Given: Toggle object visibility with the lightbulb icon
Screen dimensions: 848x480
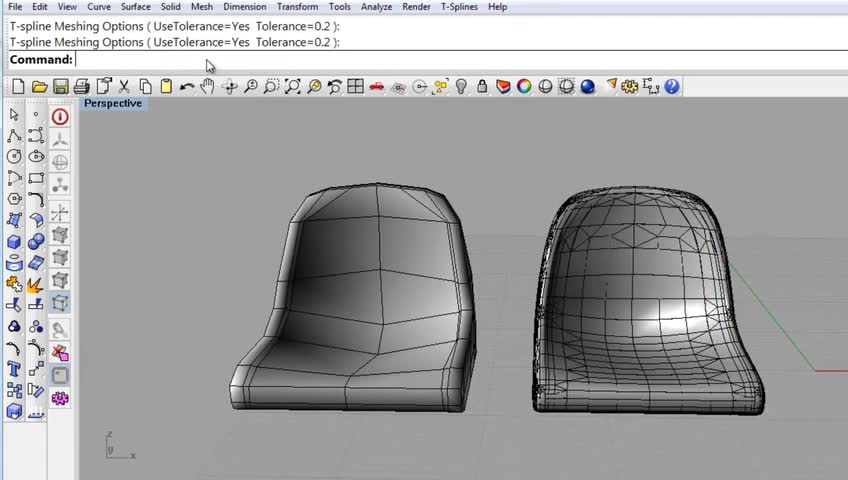Looking at the screenshot, I should (x=461, y=87).
